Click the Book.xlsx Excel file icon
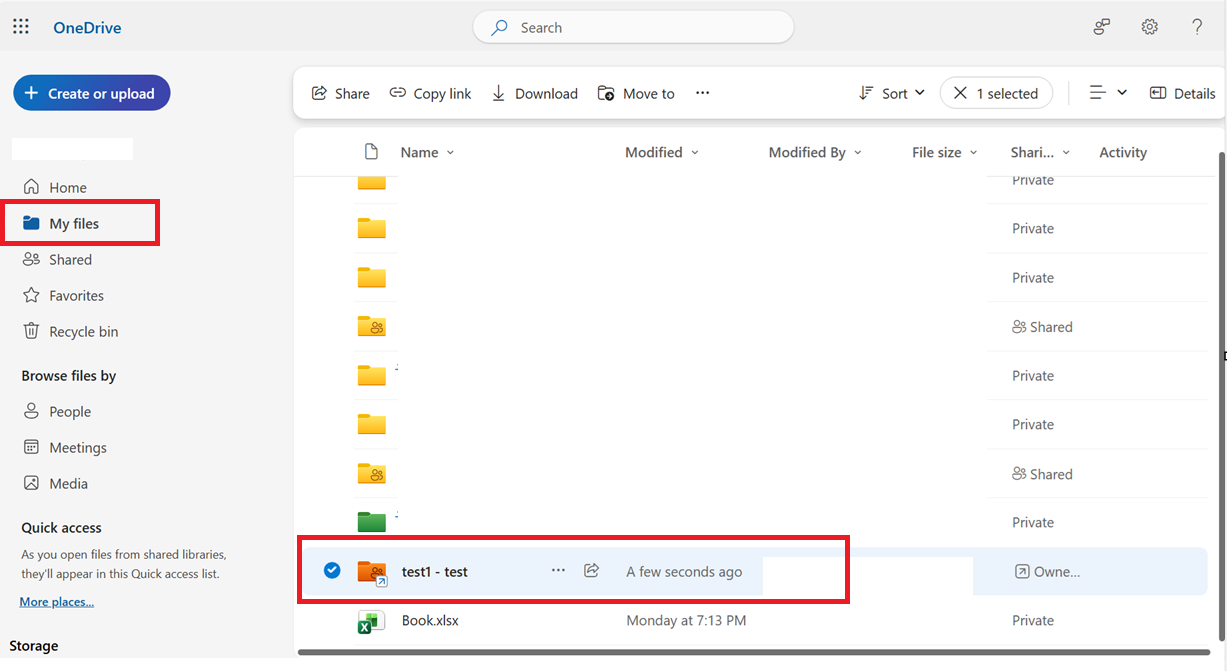1227x671 pixels. pos(371,621)
